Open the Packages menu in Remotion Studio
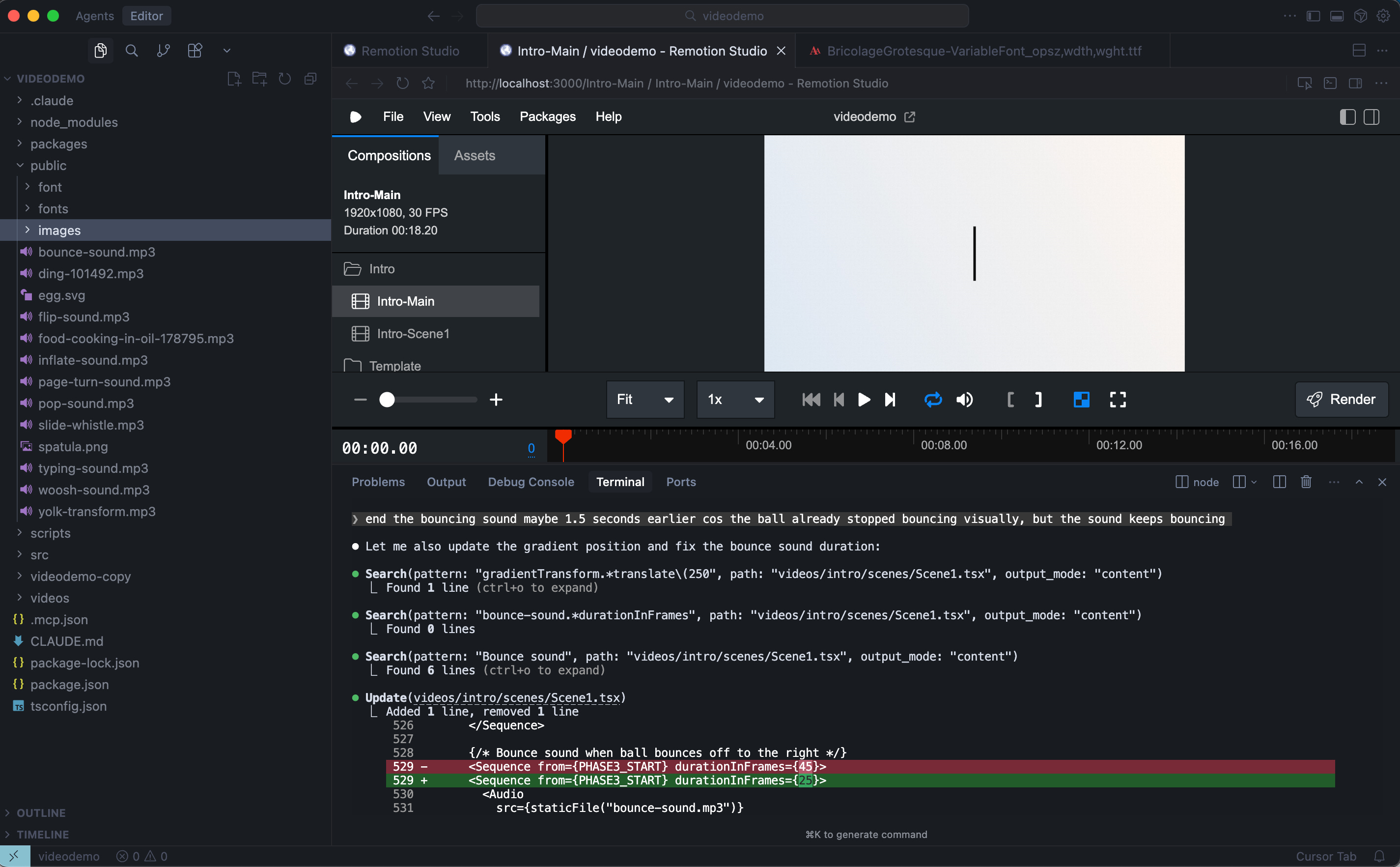Screen dimensions: 1400x867 coord(547,116)
